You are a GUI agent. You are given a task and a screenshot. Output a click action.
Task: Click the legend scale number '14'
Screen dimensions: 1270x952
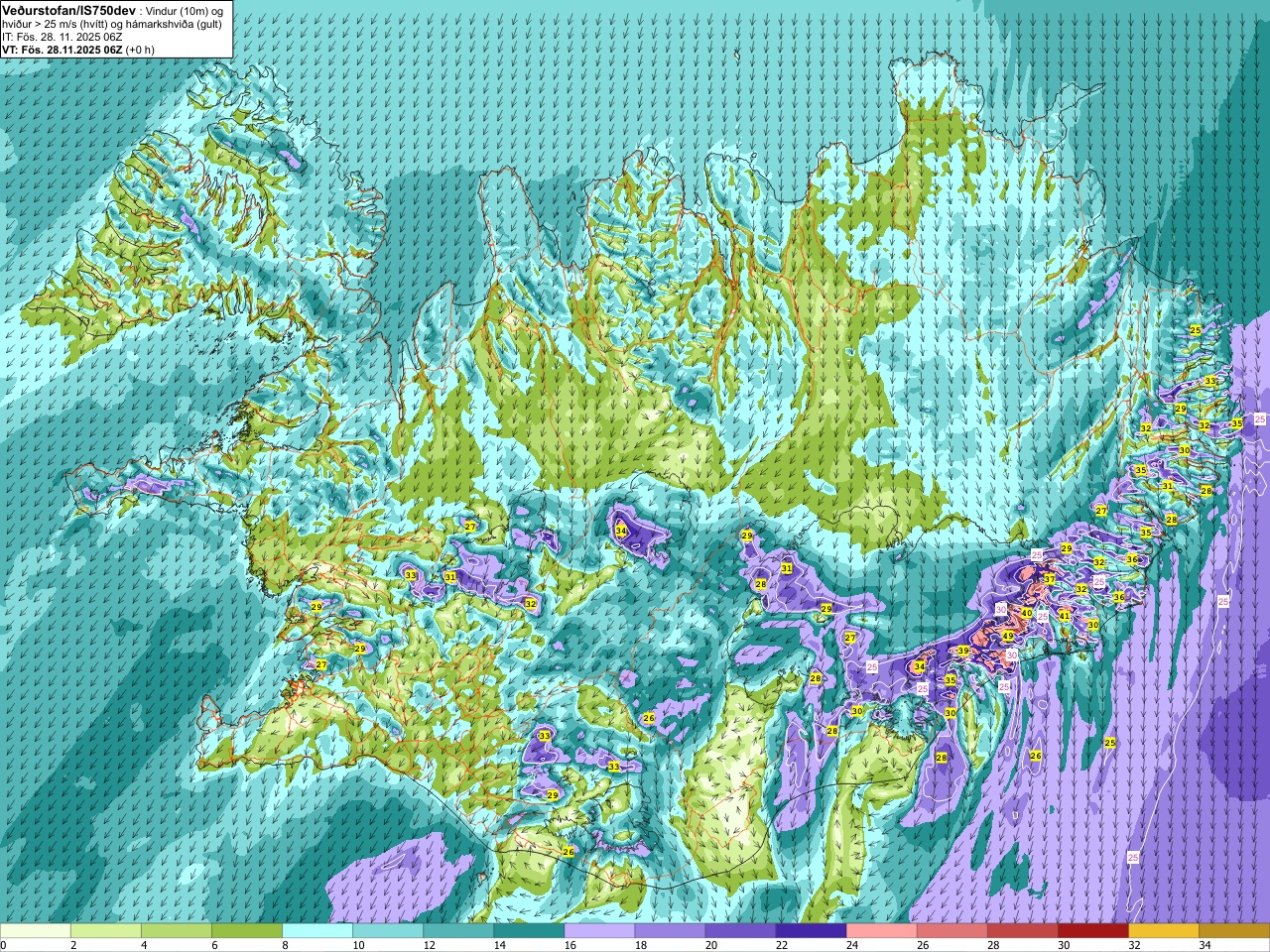click(x=500, y=945)
